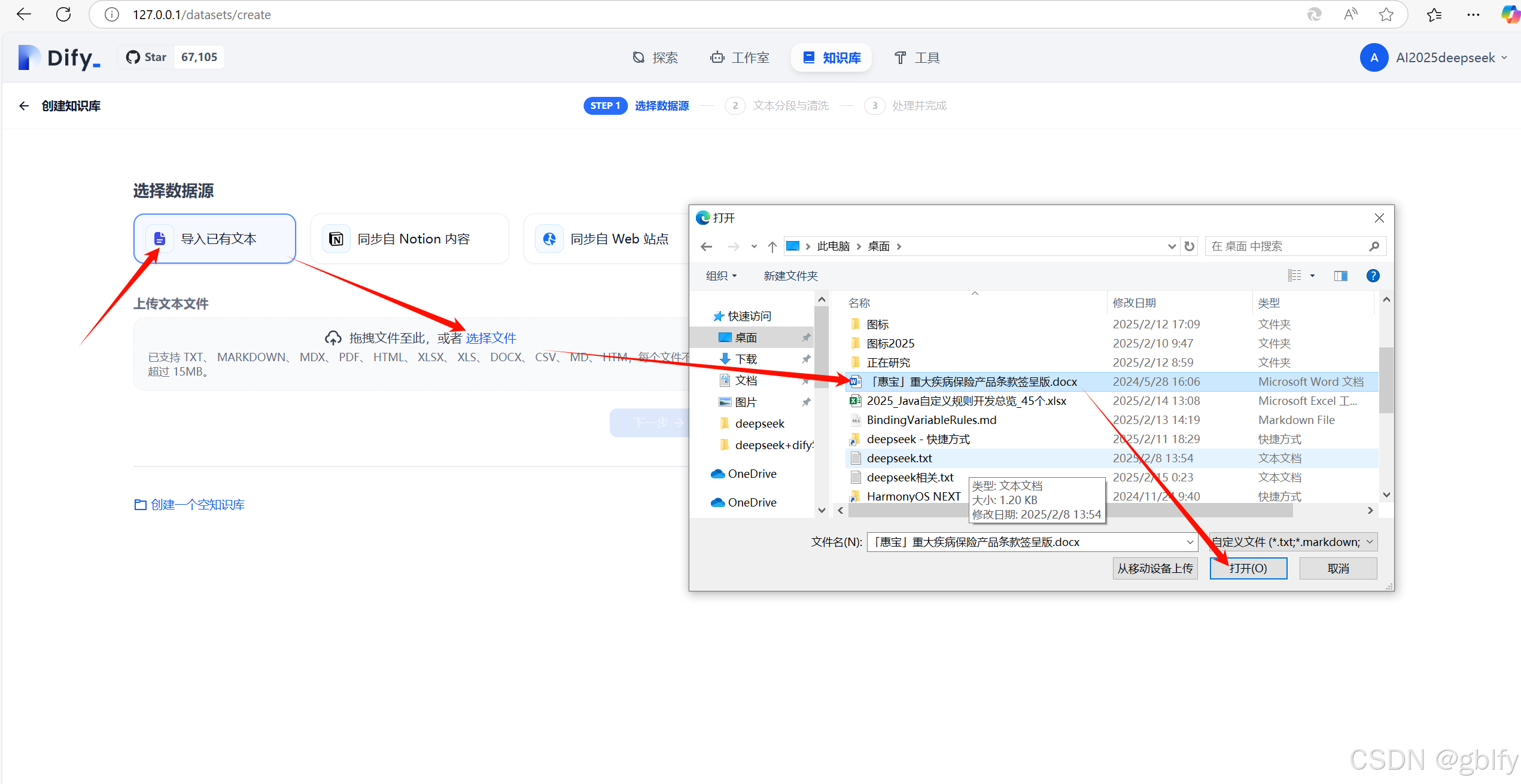
Task: Expand the address bar history dropdown
Action: 1172,246
